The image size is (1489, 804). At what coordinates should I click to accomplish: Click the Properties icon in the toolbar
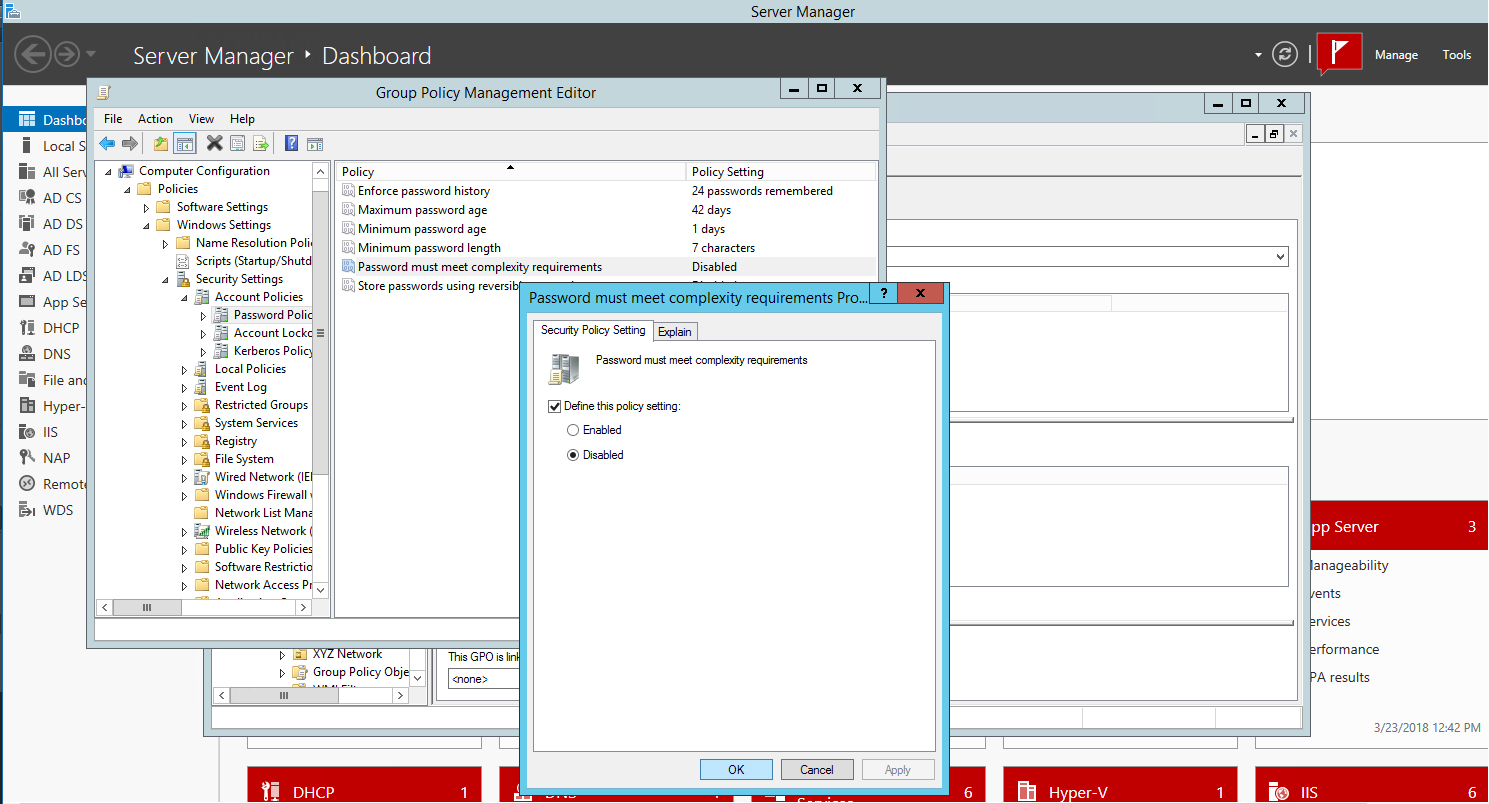pos(237,143)
